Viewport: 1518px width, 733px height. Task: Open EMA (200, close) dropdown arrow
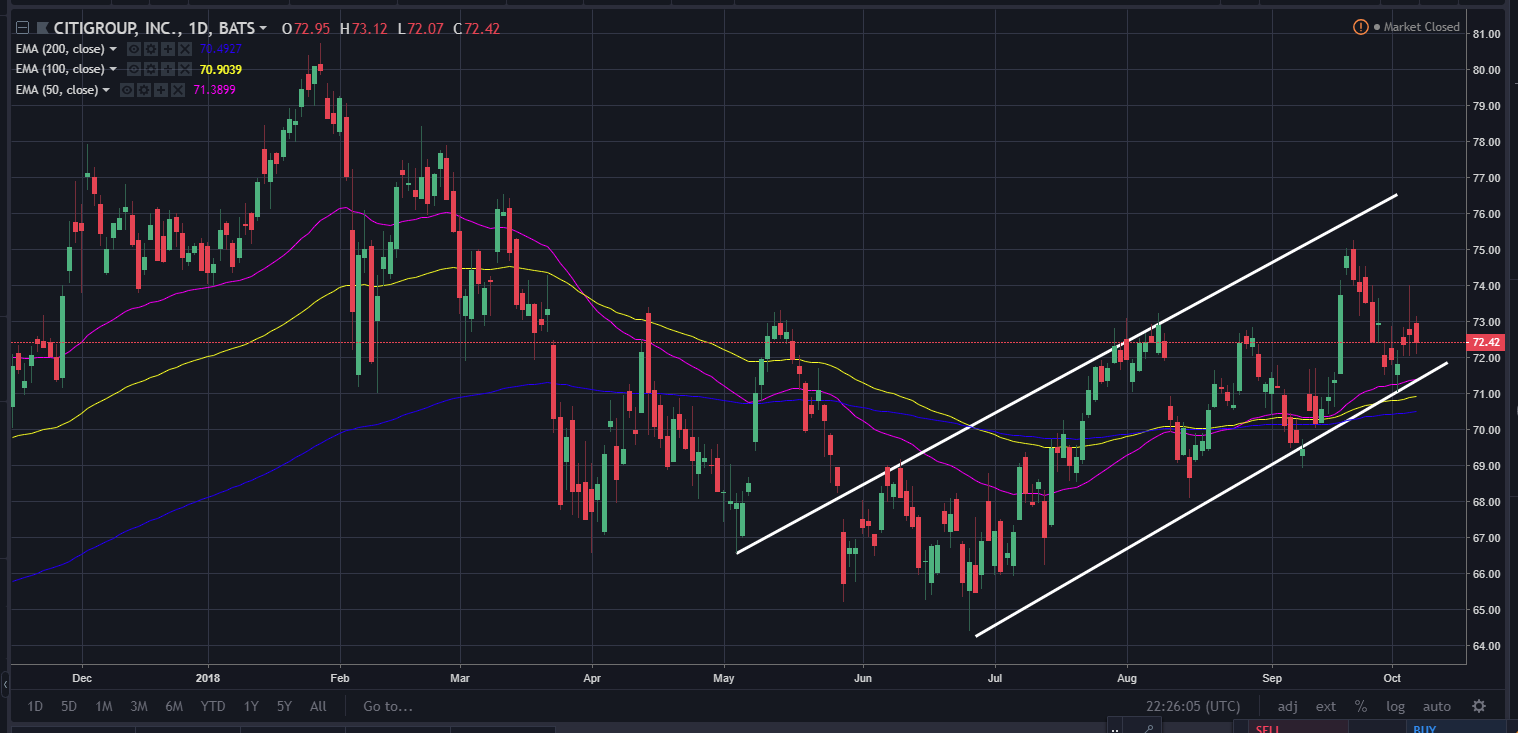point(113,49)
